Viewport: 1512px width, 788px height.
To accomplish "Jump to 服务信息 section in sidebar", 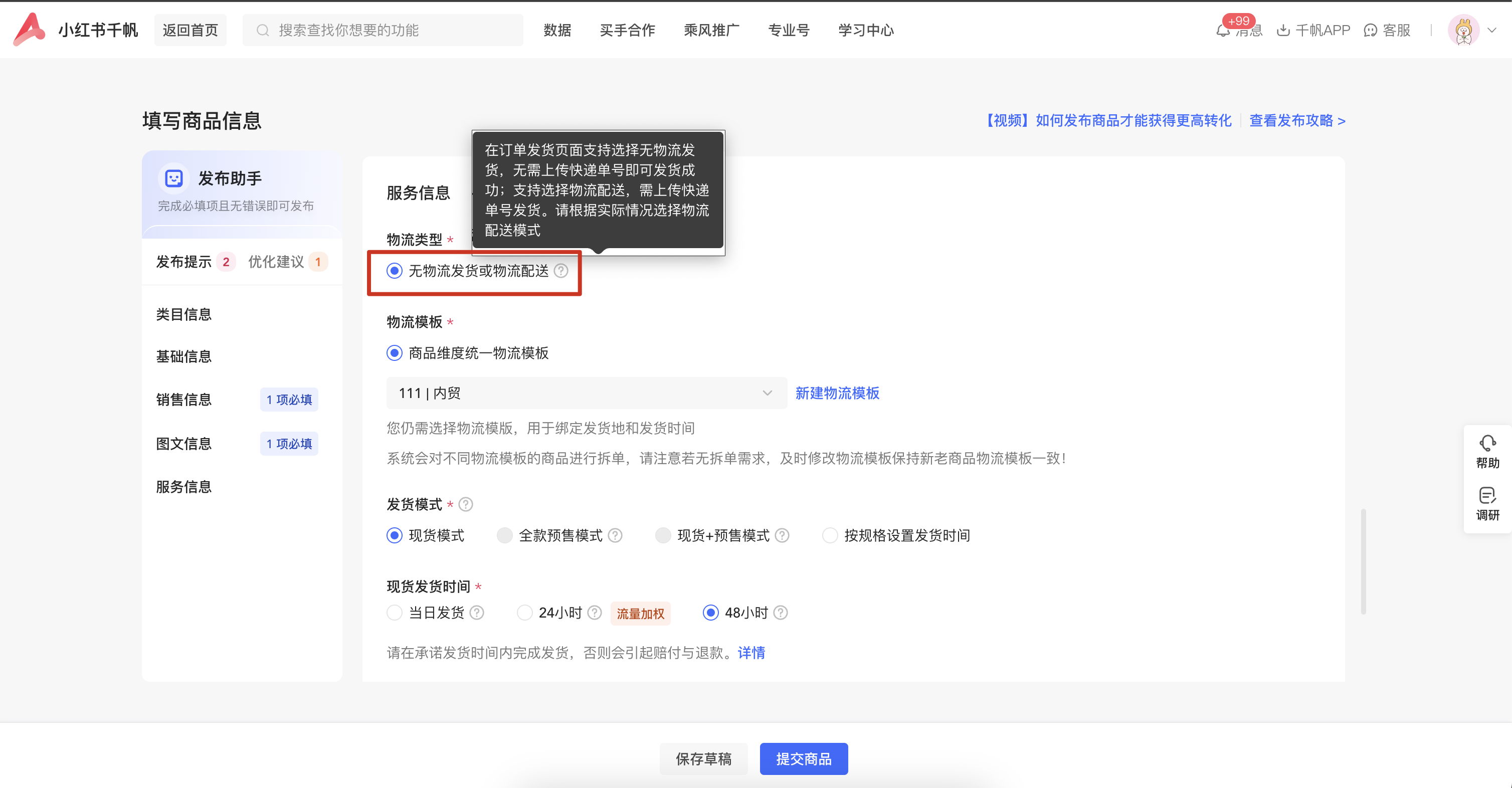I will (x=183, y=486).
